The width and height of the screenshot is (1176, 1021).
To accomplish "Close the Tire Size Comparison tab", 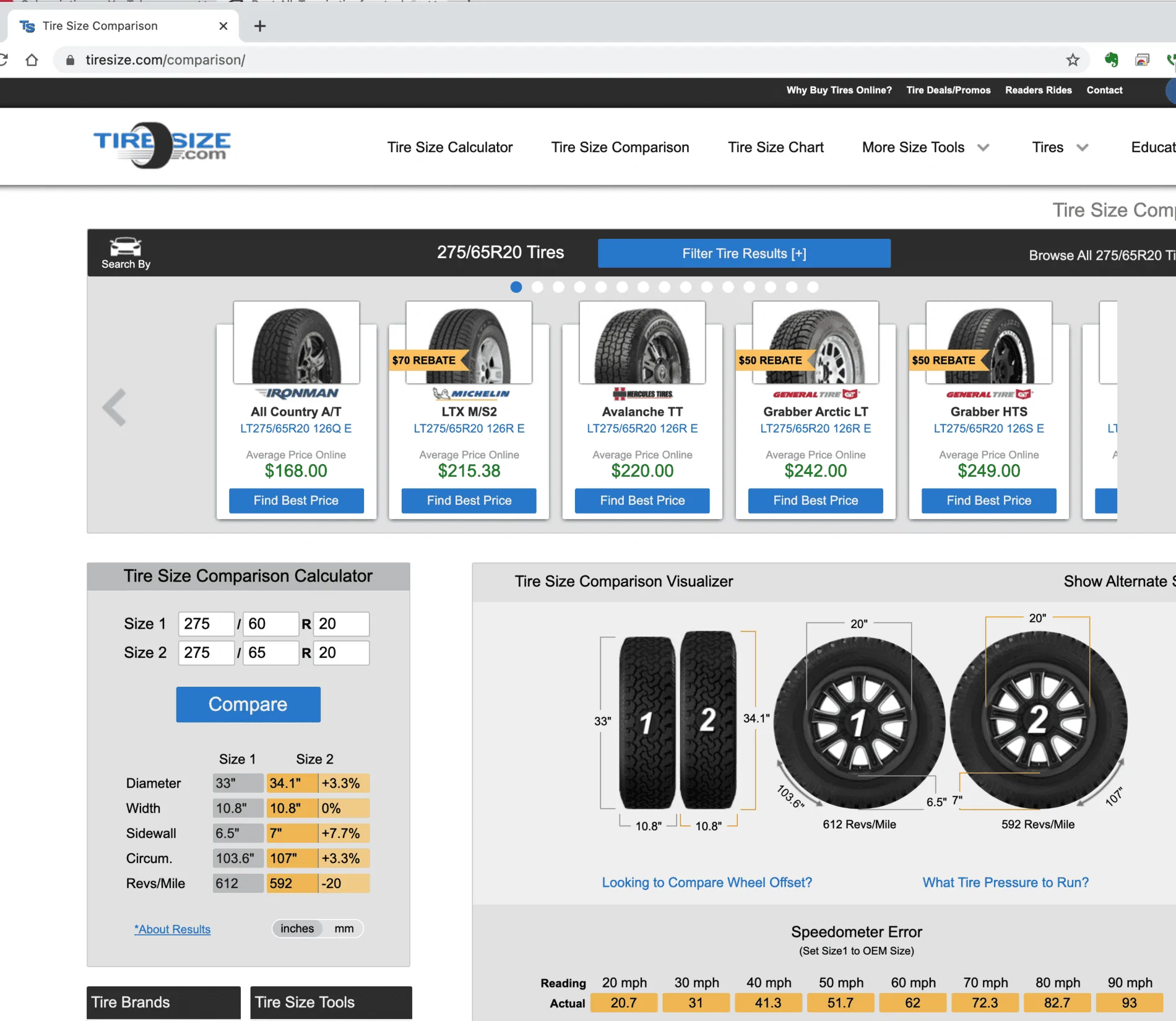I will [x=223, y=26].
